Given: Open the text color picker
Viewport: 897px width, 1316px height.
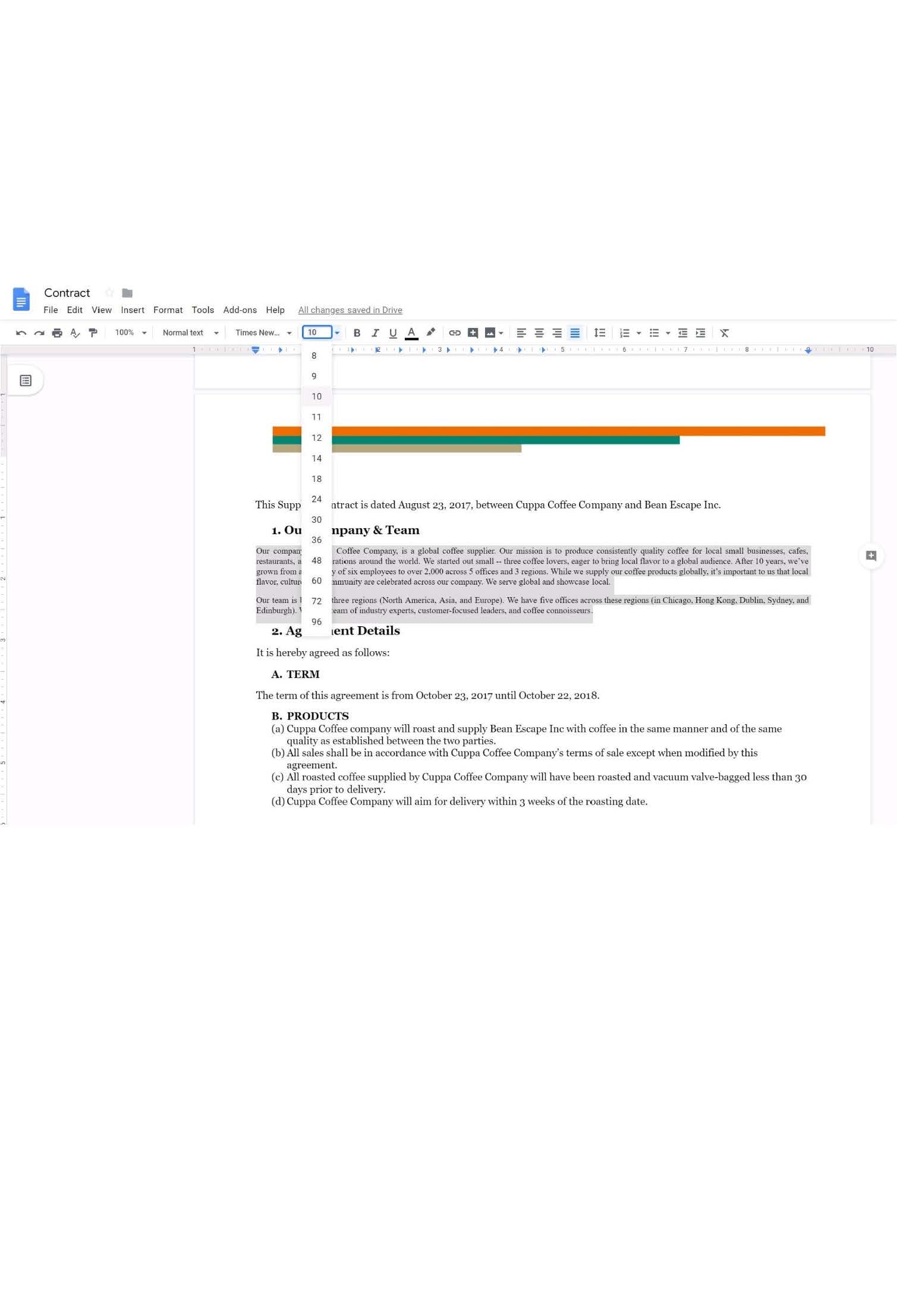Looking at the screenshot, I should tap(411, 333).
